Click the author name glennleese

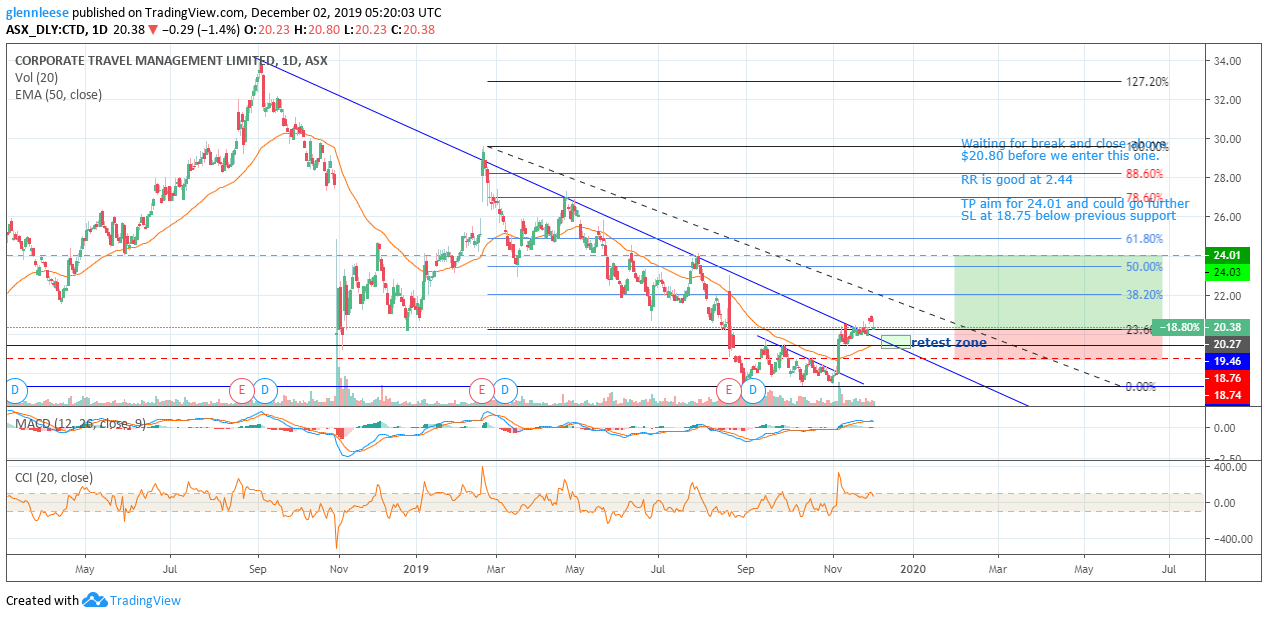click(x=36, y=13)
